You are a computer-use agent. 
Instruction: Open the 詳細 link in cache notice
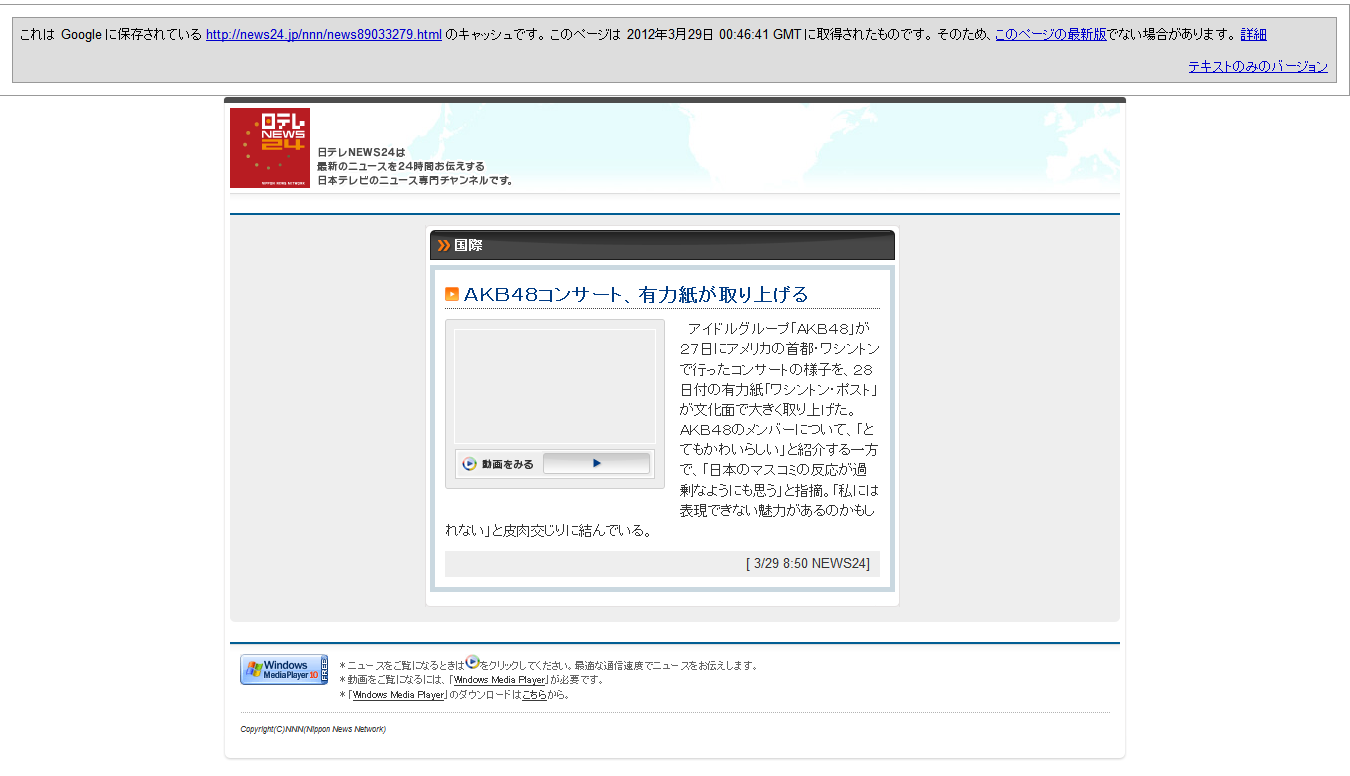pos(1254,34)
